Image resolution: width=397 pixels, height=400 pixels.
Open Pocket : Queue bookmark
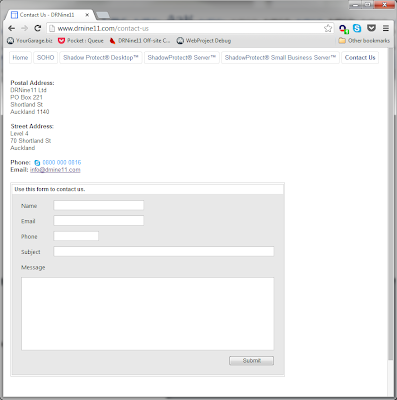(x=81, y=41)
